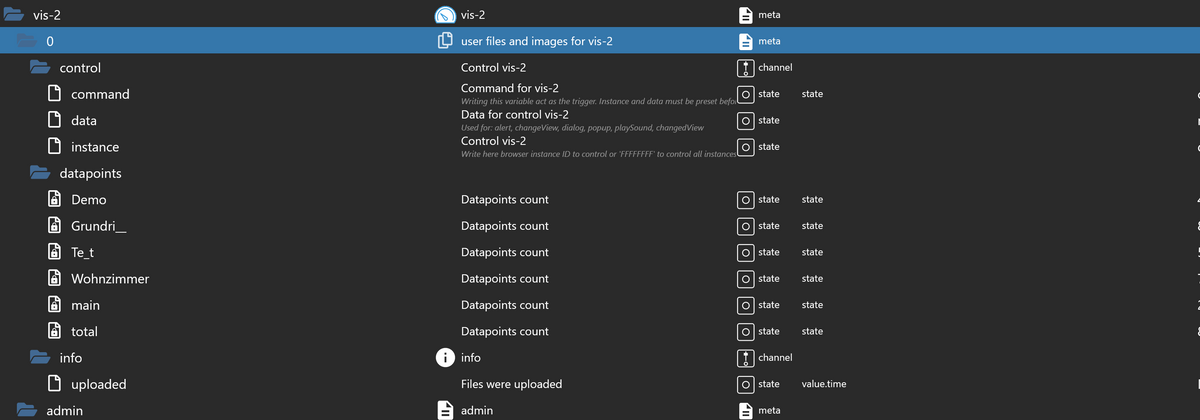
Task: Collapse the vis-2 root folder
Action: pyautogui.click(x=14, y=15)
